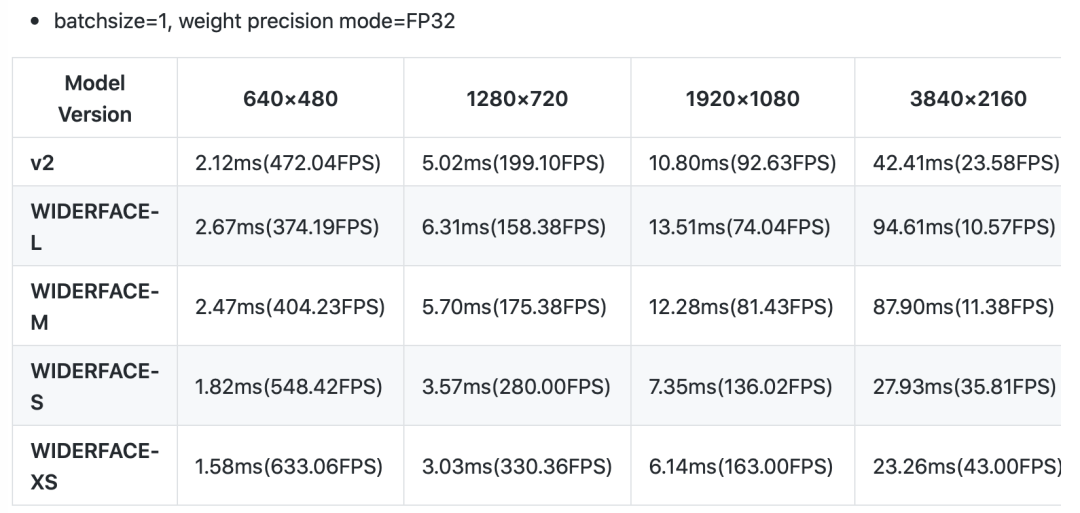The image size is (1080, 513).
Task: Click the 1920×1080 column header
Action: click(x=743, y=98)
